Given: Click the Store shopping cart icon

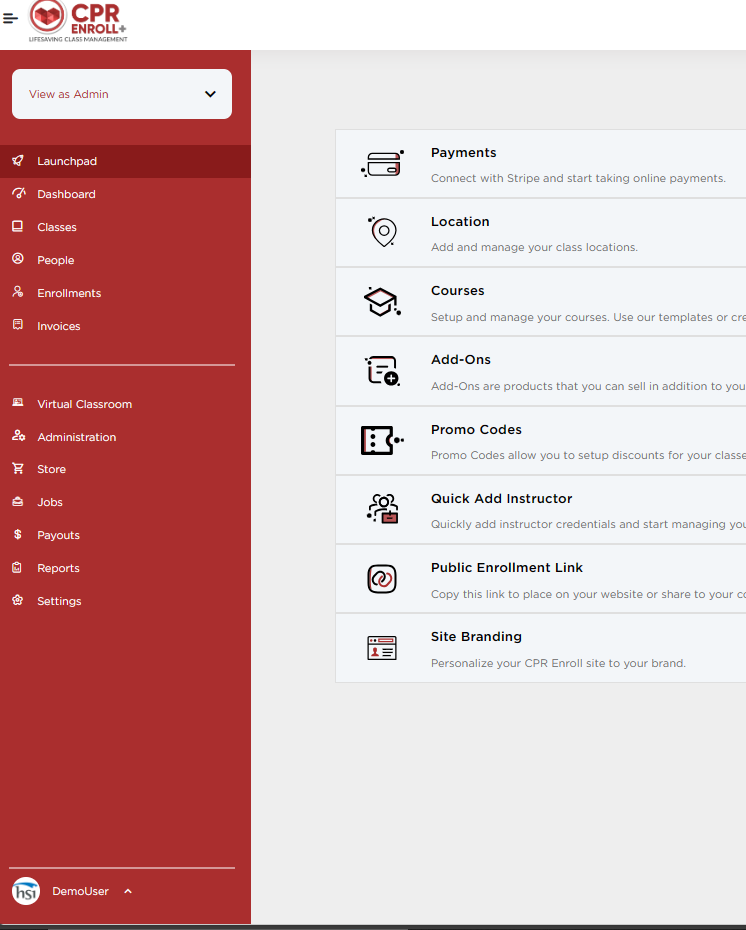Looking at the screenshot, I should pos(18,469).
